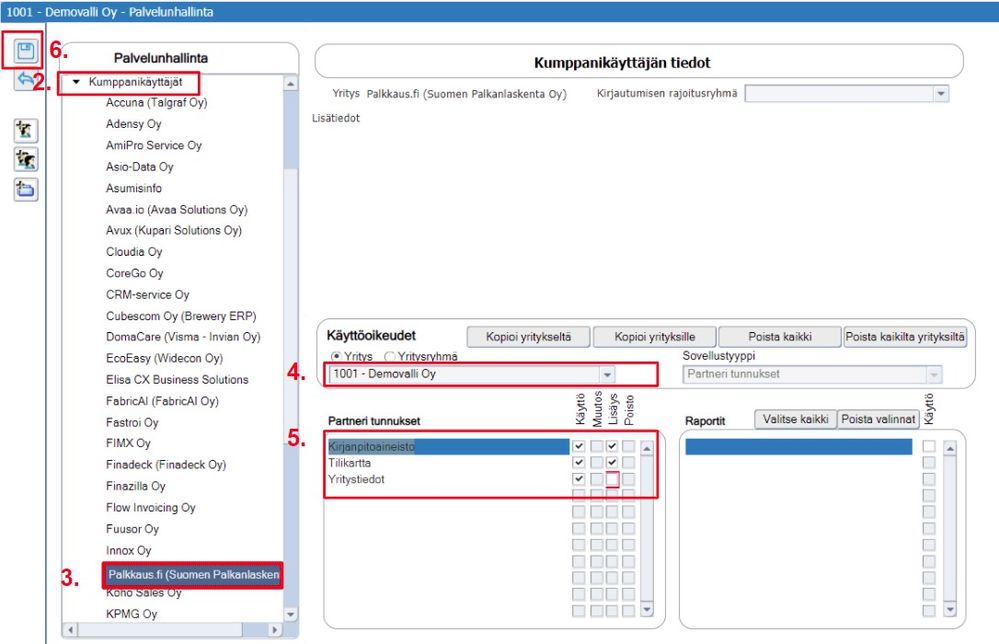Click the add single user icon
Screen dimensions: 999x644
click(25, 131)
